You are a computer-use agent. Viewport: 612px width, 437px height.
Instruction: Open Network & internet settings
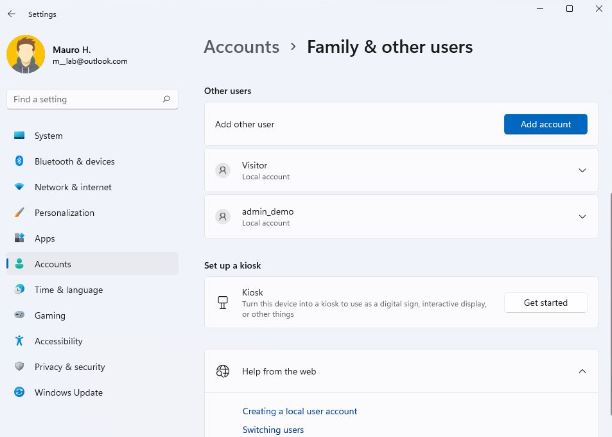[93, 187]
